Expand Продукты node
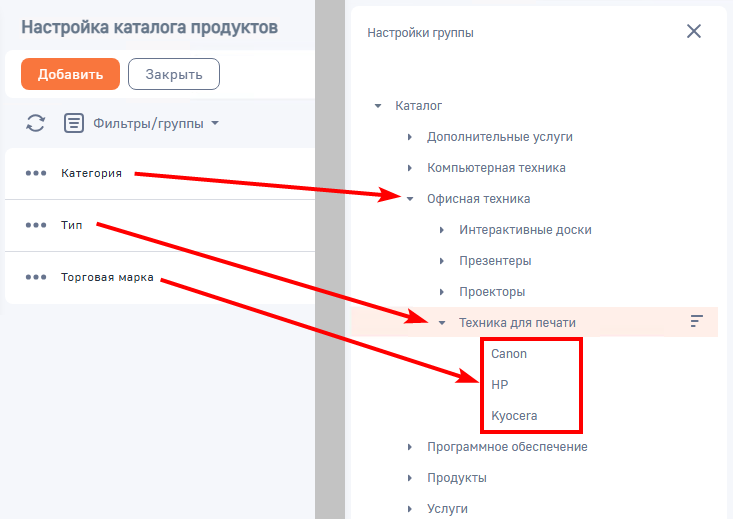This screenshot has height=519, width=733. pyautogui.click(x=410, y=478)
